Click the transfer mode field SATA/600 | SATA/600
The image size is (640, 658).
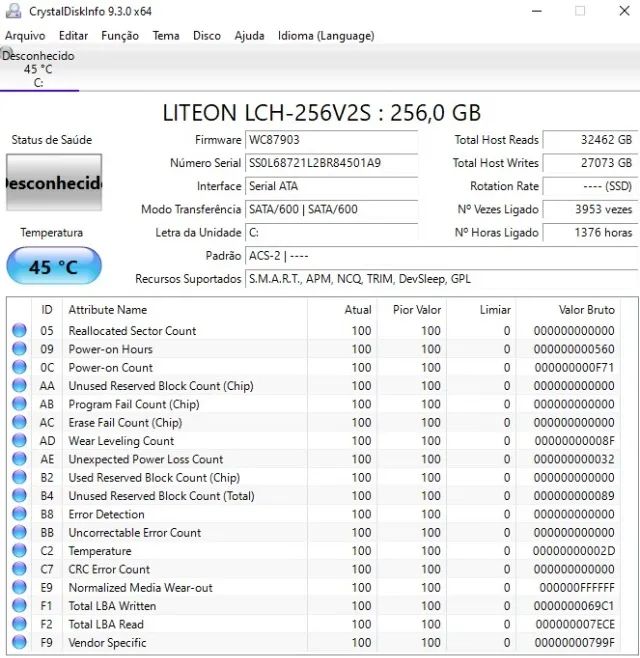(x=332, y=209)
